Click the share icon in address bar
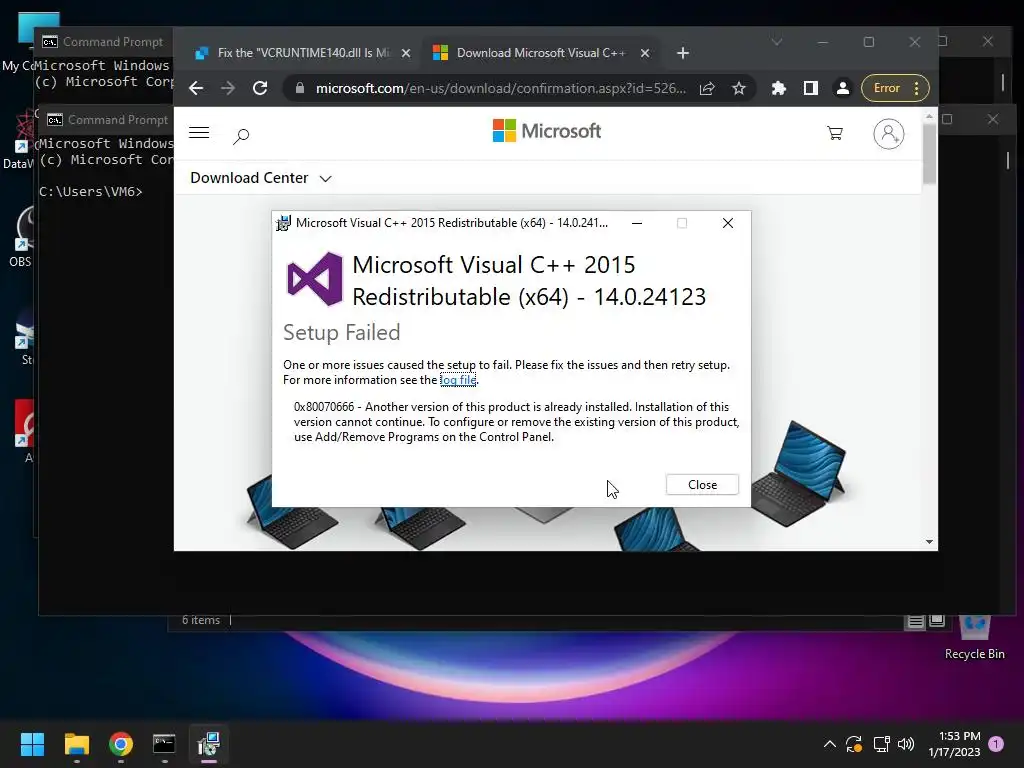This screenshot has height=768, width=1024. 707,88
